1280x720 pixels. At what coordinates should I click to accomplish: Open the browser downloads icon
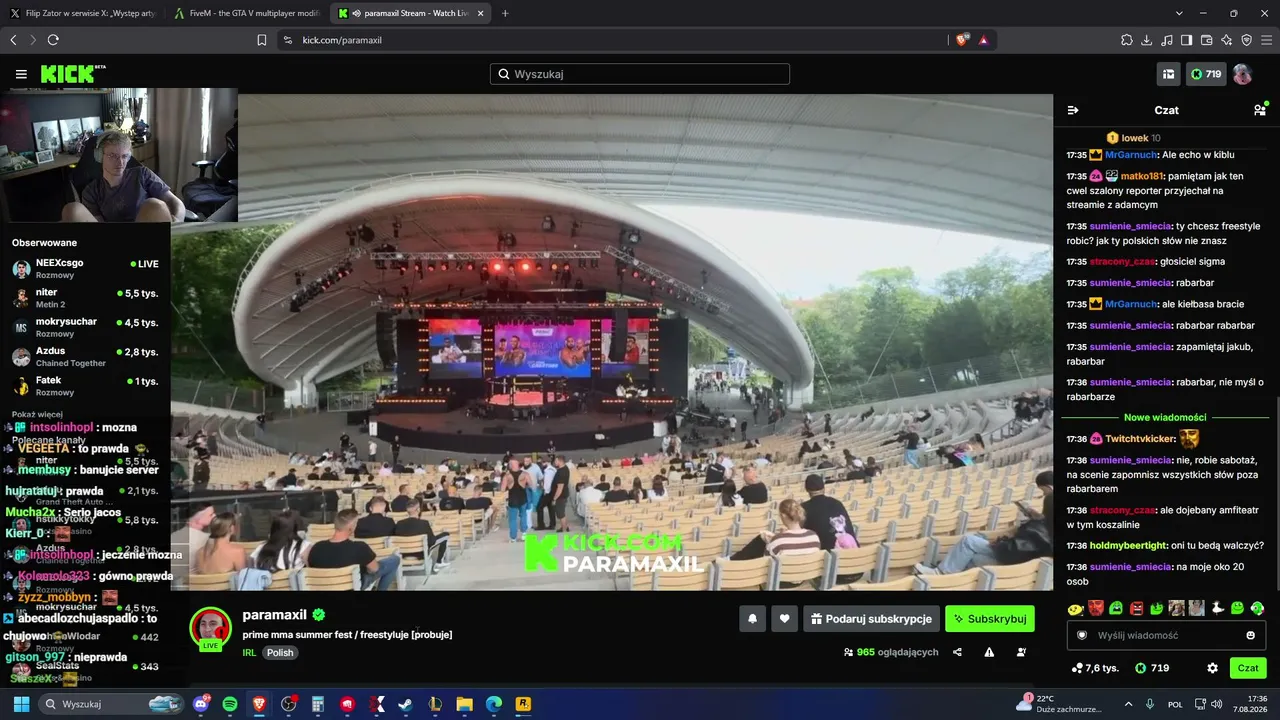click(x=1147, y=40)
